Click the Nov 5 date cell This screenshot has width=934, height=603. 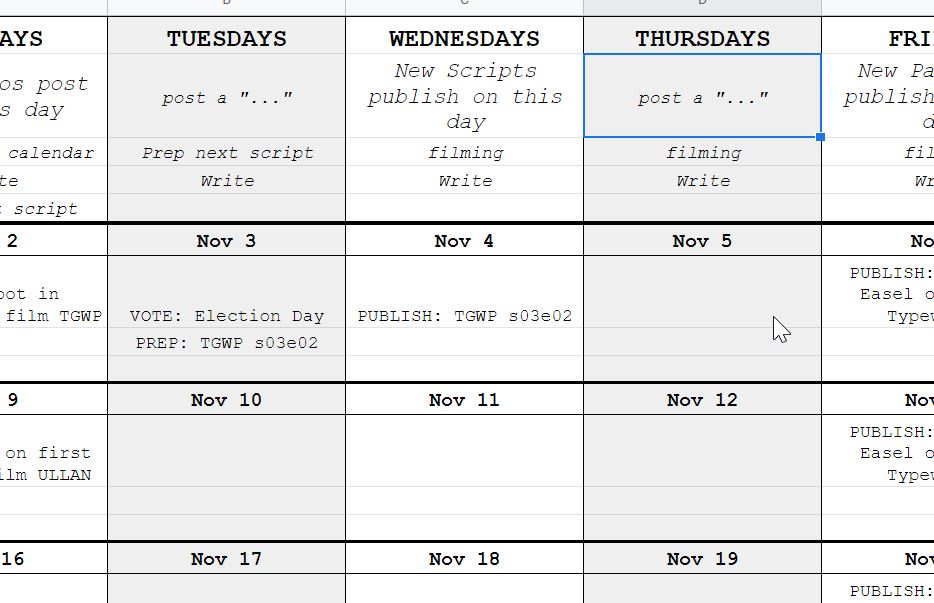click(x=702, y=241)
